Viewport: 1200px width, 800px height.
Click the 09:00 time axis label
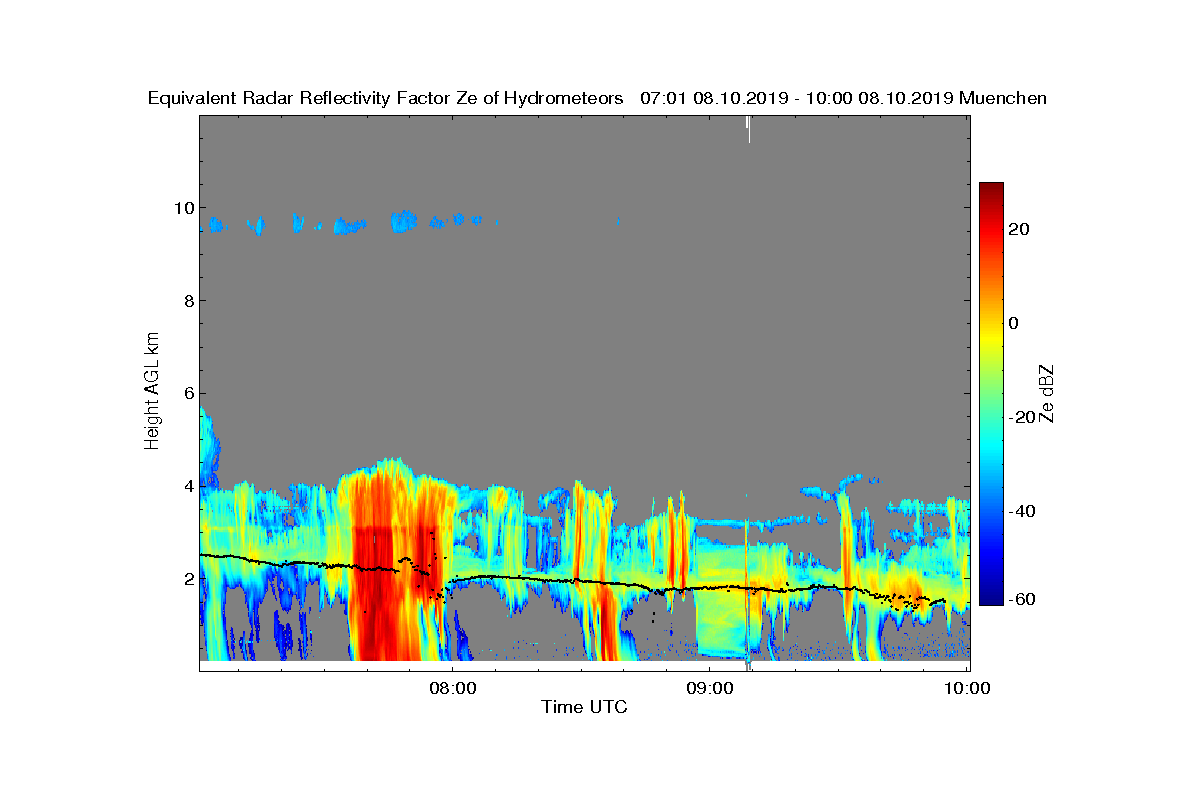[x=710, y=688]
